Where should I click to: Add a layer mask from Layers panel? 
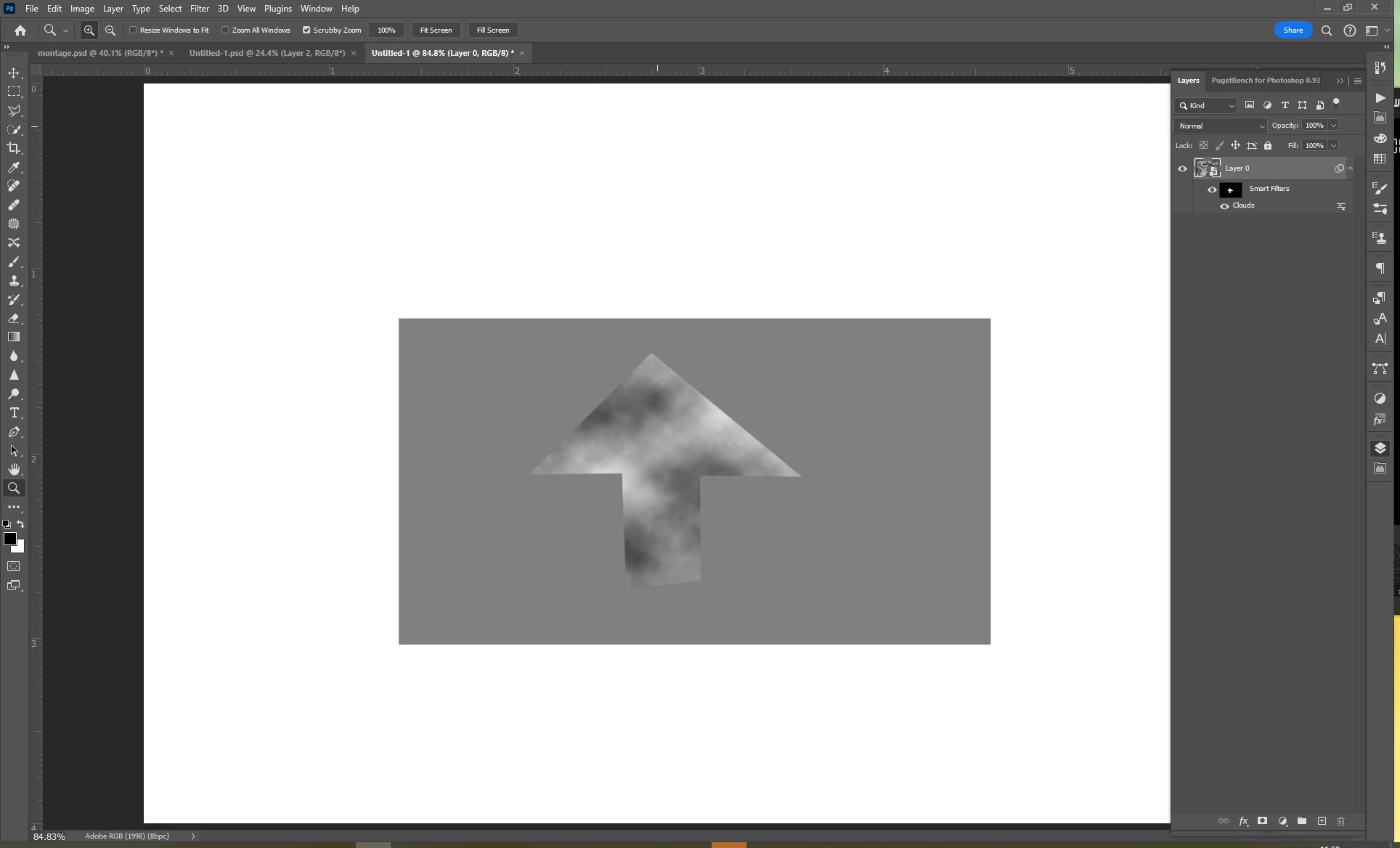tap(1263, 821)
